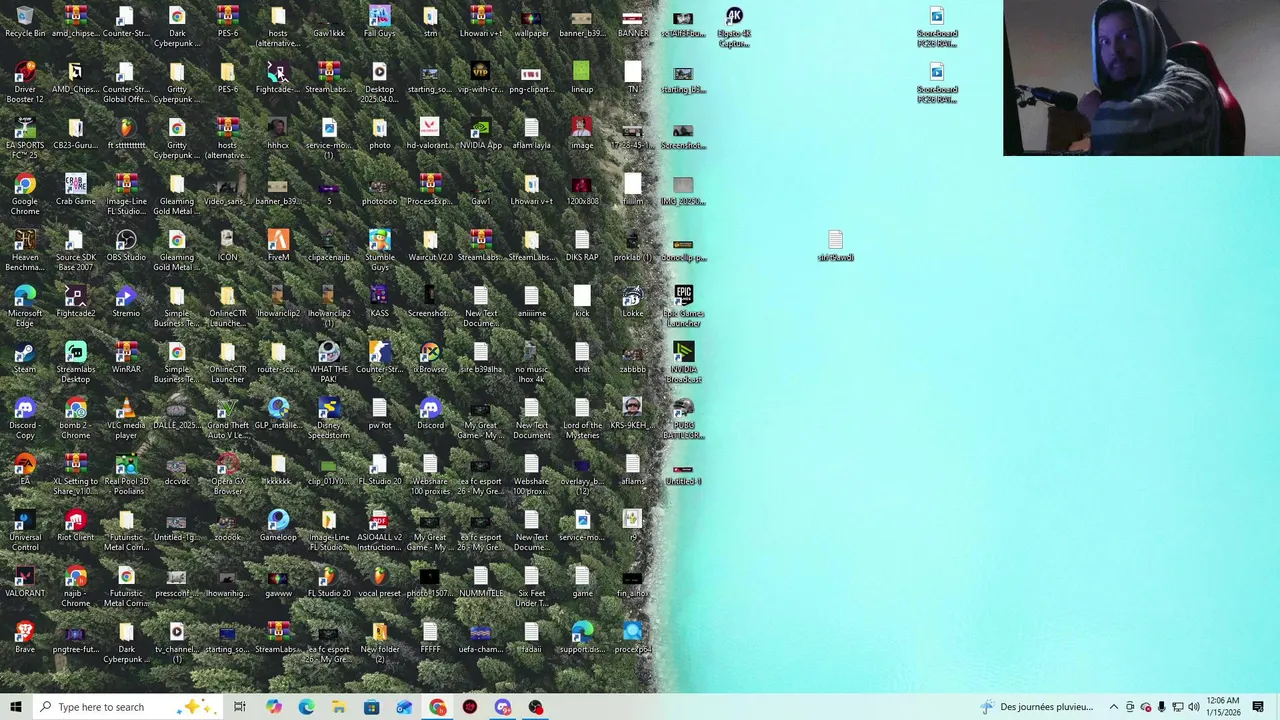Screen dimensions: 1280x720
Task: Select the Universal Control icon
Action: point(25,531)
